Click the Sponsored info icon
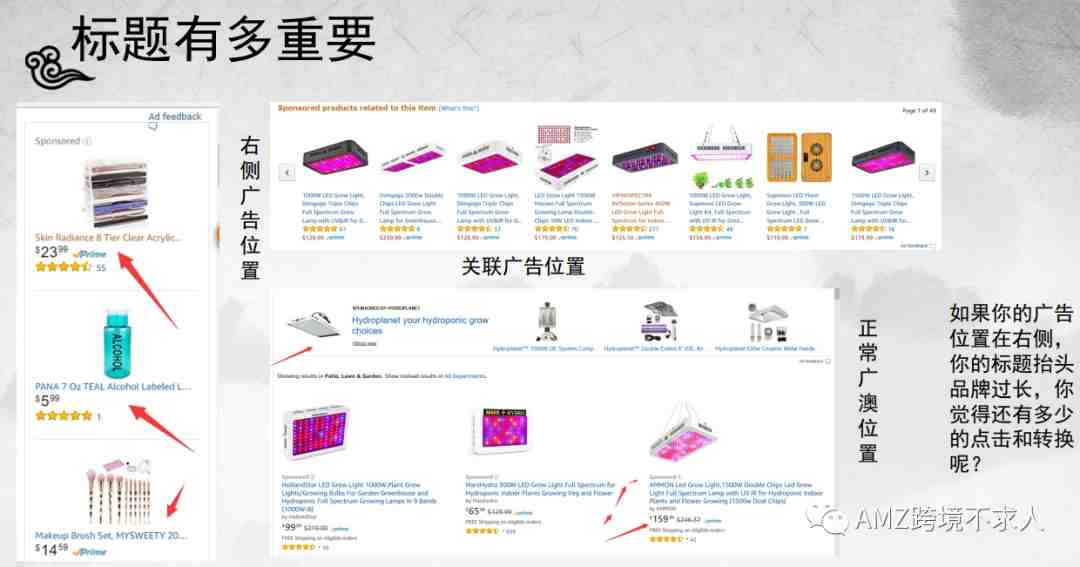 click(x=87, y=141)
